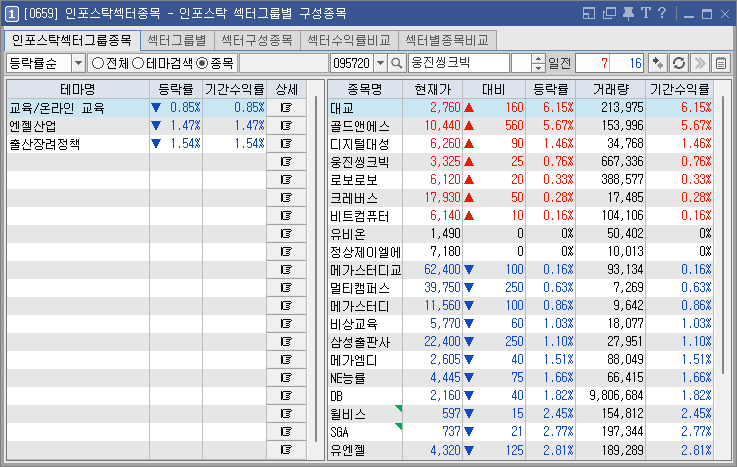Select the 메가스터디교육 stock row
The height and width of the screenshot is (467, 737).
520,270
